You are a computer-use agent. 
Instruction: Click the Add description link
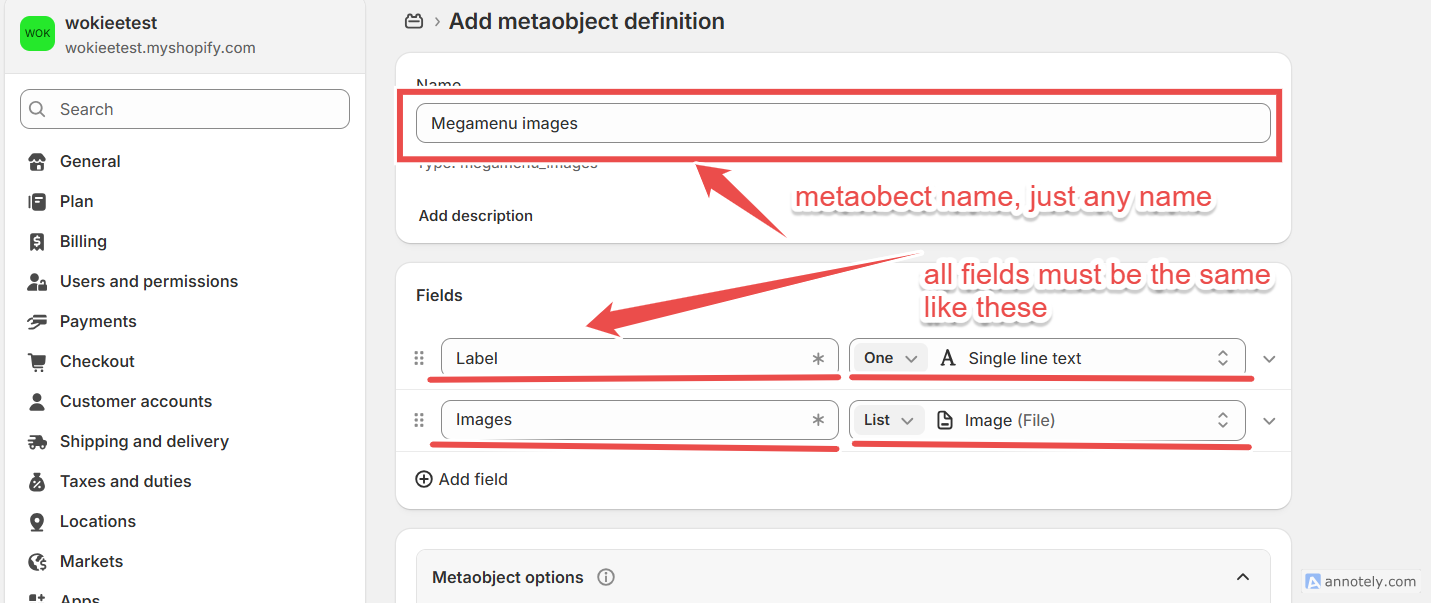coord(476,216)
